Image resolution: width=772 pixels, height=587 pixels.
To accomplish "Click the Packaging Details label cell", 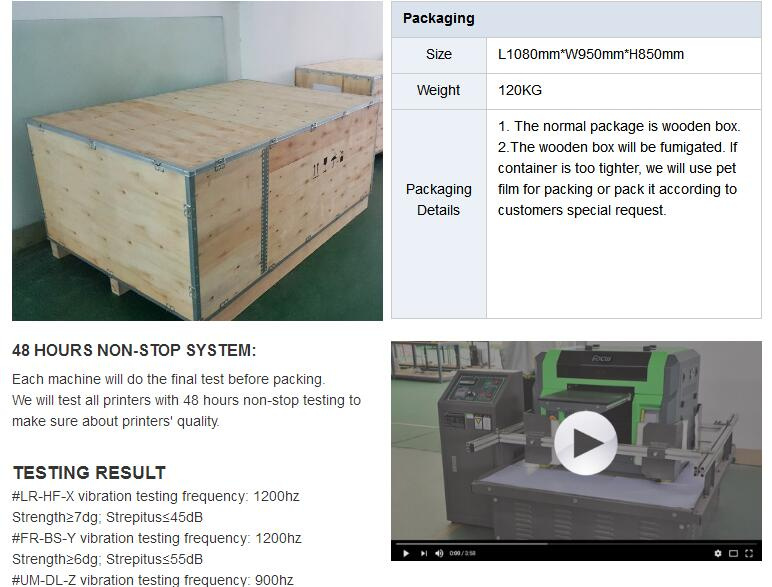I will [x=439, y=214].
